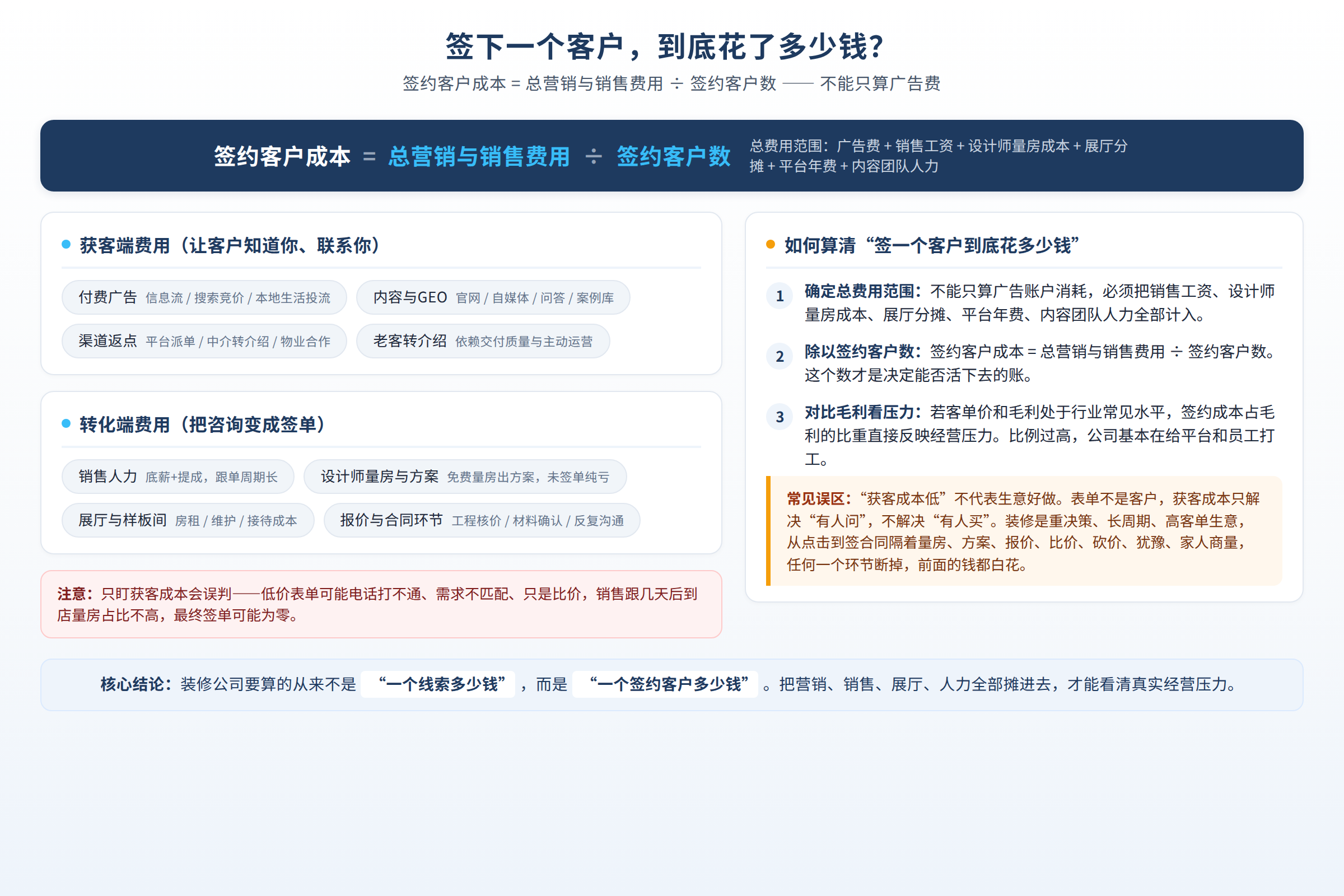Click the text 底薪+提成，跟单周期长
The width and height of the screenshot is (1344, 896).
pos(212,477)
